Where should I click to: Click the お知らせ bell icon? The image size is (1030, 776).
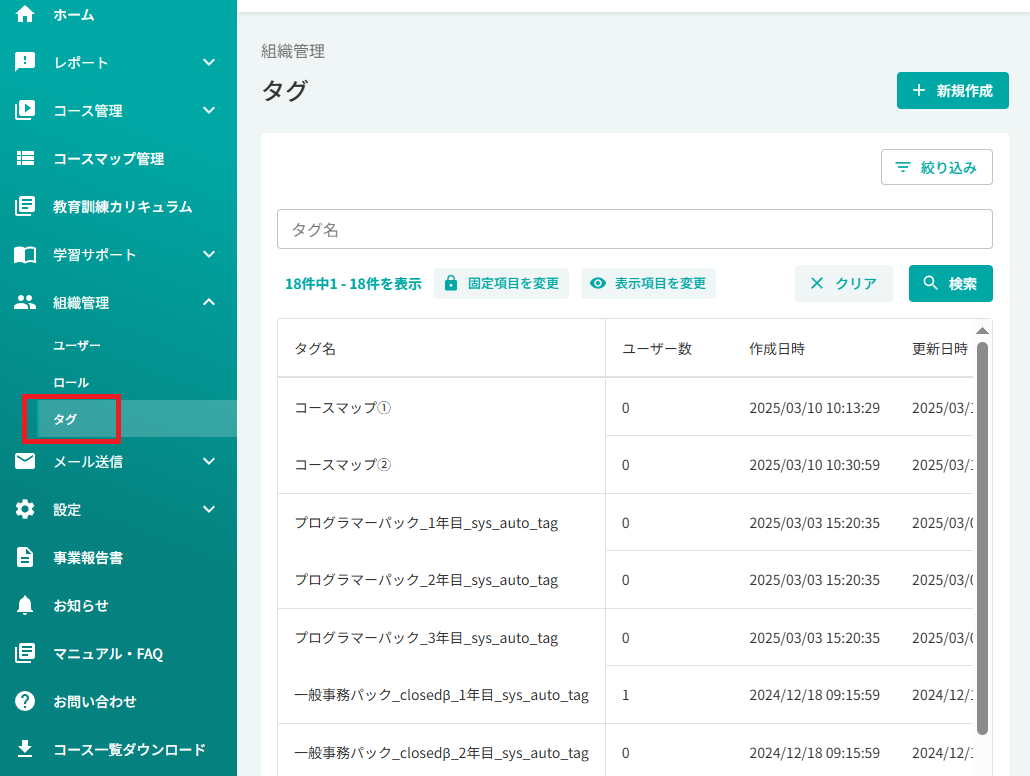[25, 605]
